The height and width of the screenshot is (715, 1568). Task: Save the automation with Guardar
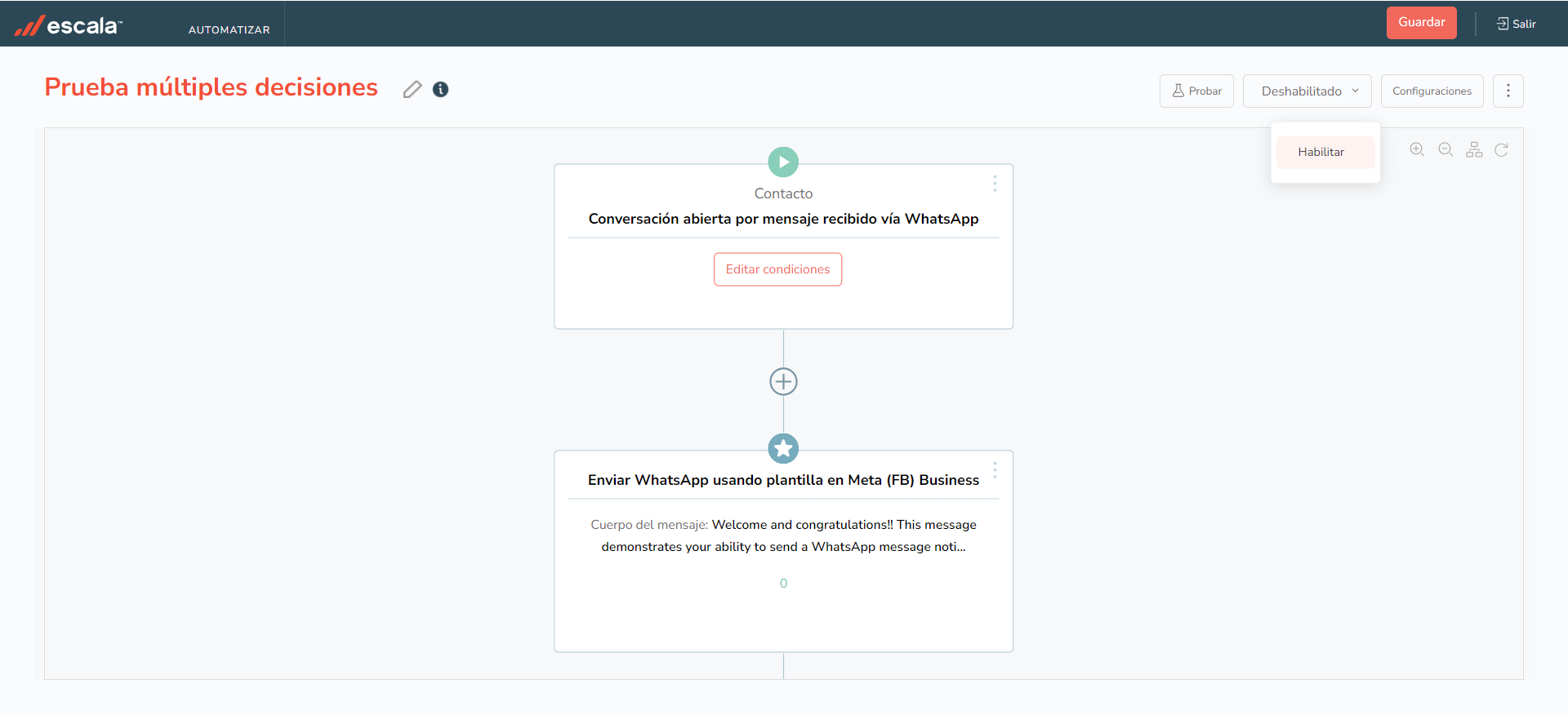click(x=1421, y=22)
